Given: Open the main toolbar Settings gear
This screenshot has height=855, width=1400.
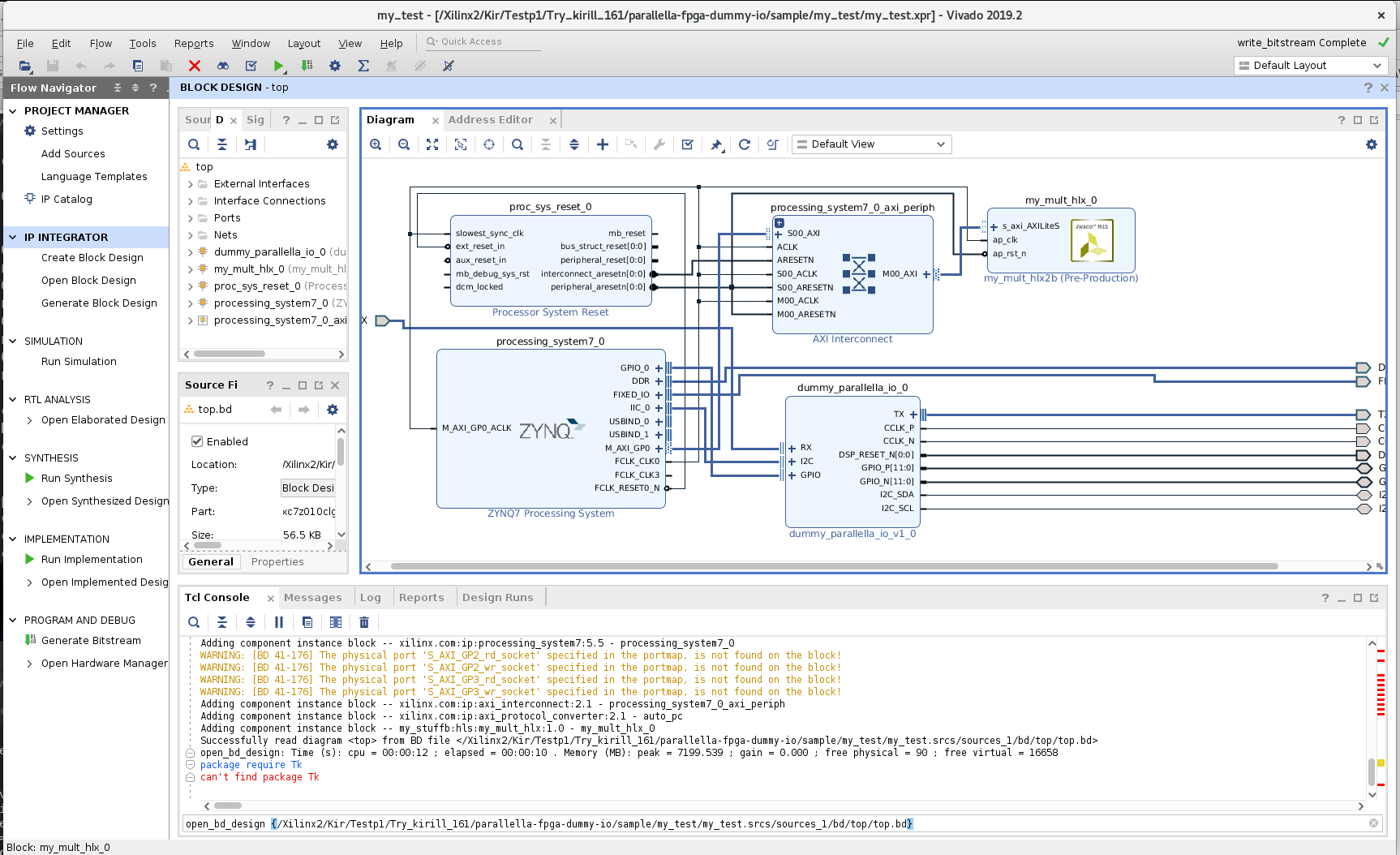Looking at the screenshot, I should [x=335, y=66].
